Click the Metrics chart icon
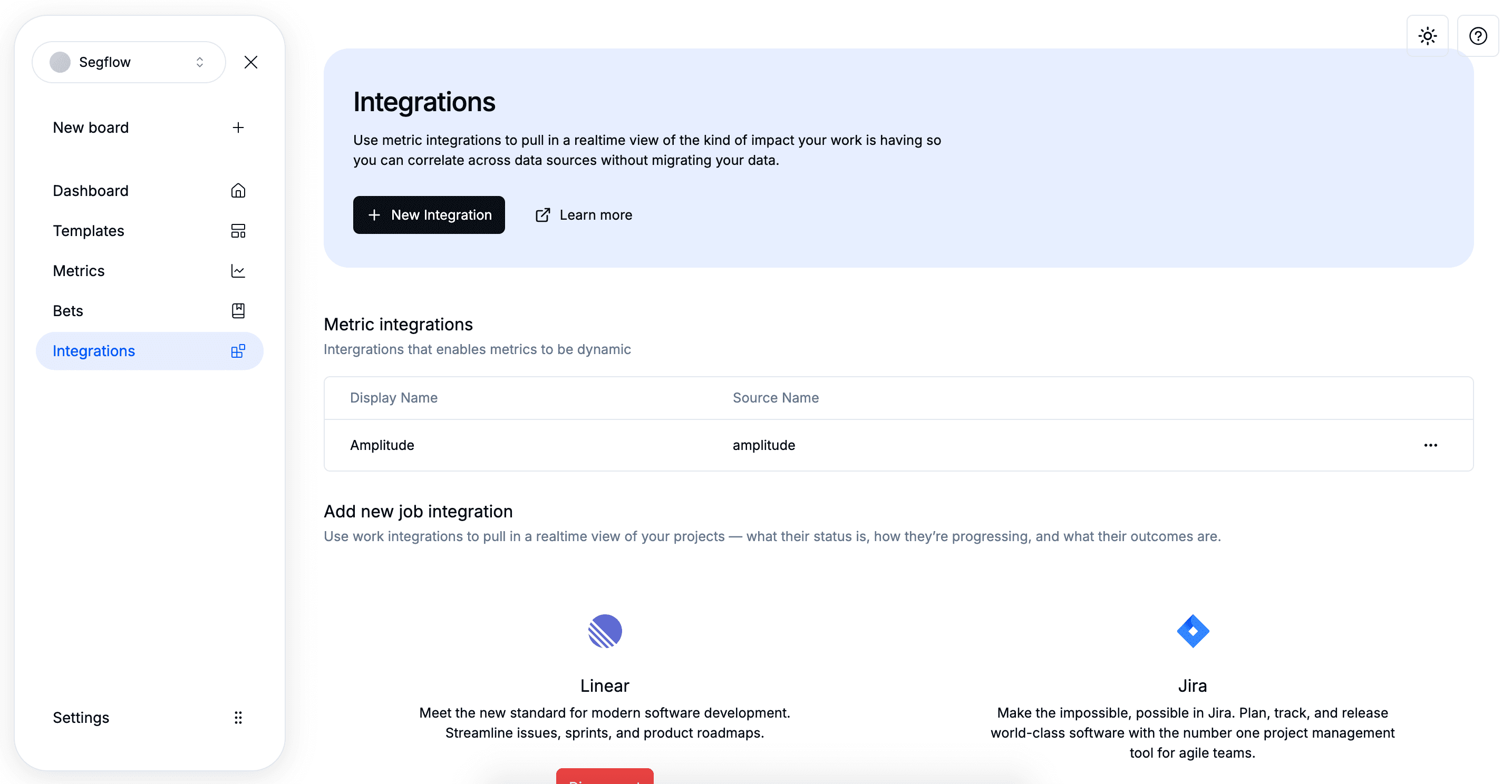Image resolution: width=1512 pixels, height=784 pixels. [x=238, y=270]
